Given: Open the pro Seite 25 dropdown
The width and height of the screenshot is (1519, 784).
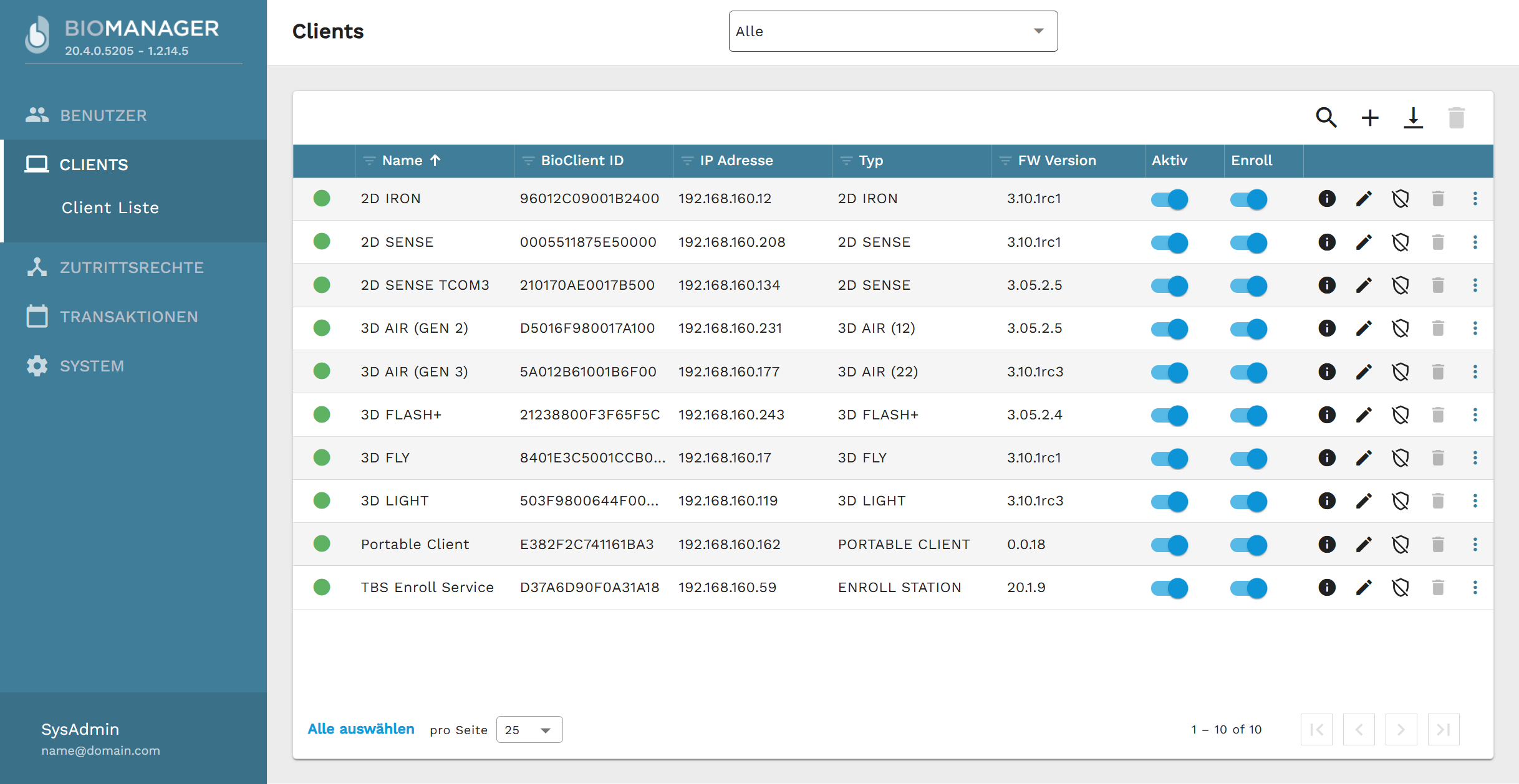Looking at the screenshot, I should [529, 730].
